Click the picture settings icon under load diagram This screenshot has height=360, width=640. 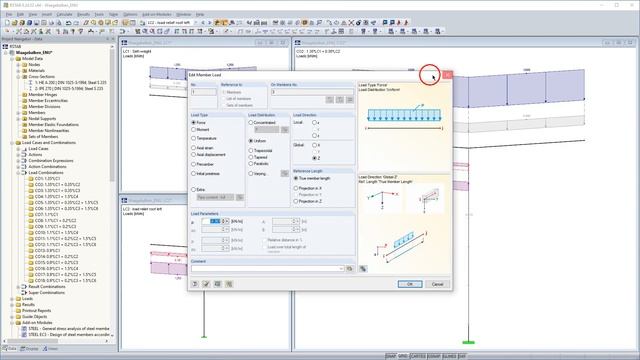[x=363, y=269]
